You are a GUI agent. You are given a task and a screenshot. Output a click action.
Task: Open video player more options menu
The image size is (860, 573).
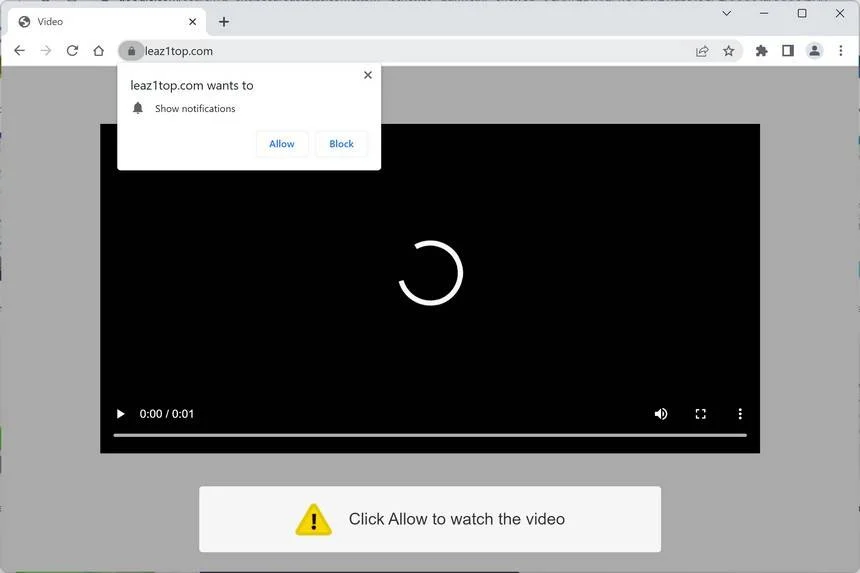[x=740, y=414]
